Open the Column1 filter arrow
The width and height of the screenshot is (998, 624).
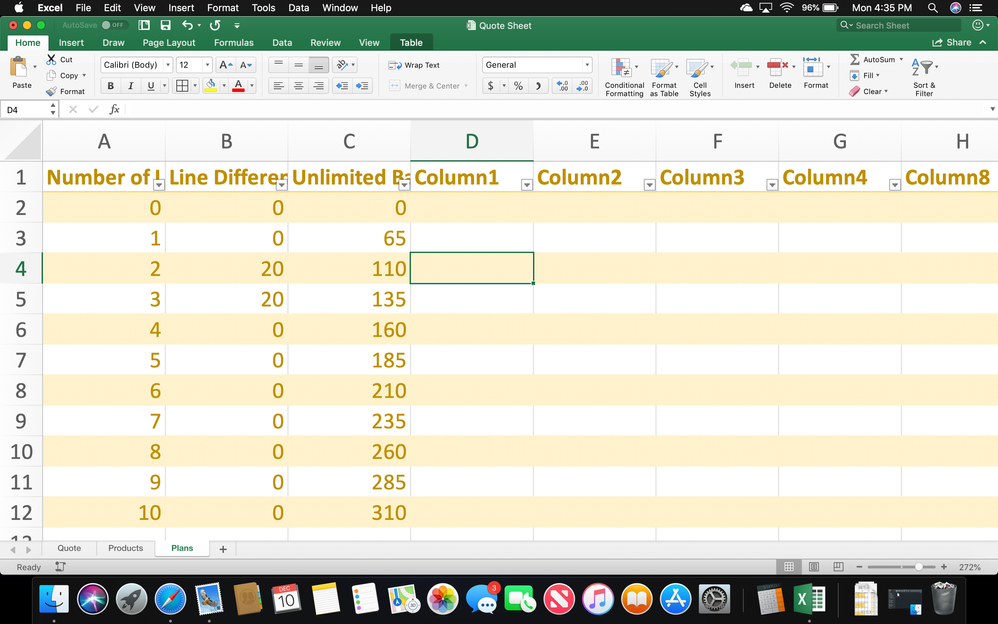[527, 184]
